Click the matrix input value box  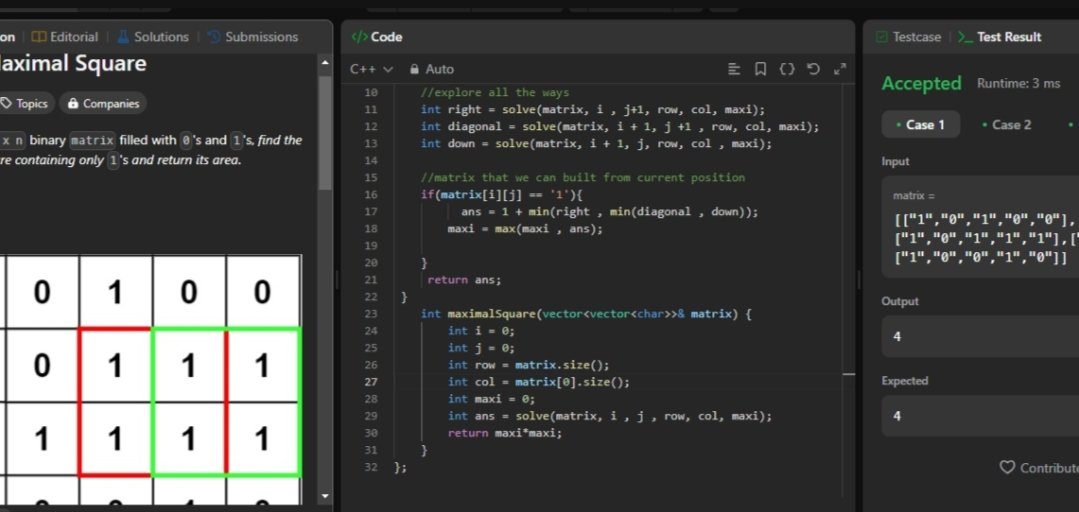(981, 227)
